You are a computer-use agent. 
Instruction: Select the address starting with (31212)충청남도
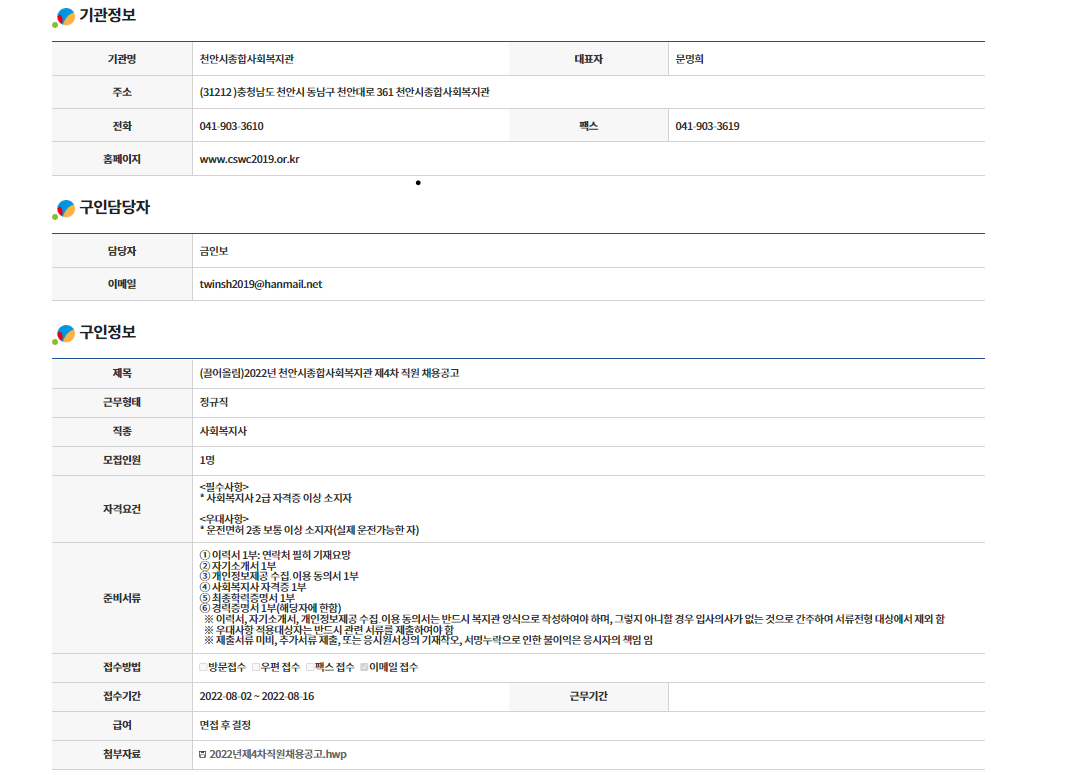click(344, 92)
